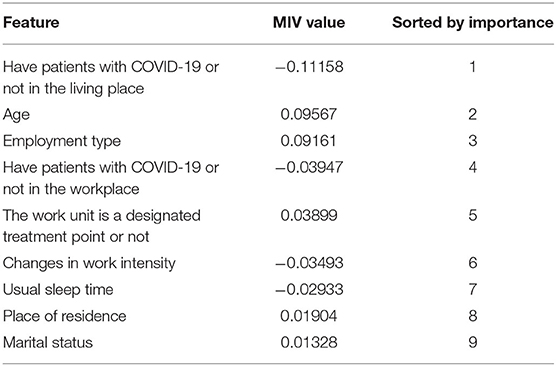Click importance rank 9 cell
Image resolution: width=556 pixels, height=366 pixels.
472,342
